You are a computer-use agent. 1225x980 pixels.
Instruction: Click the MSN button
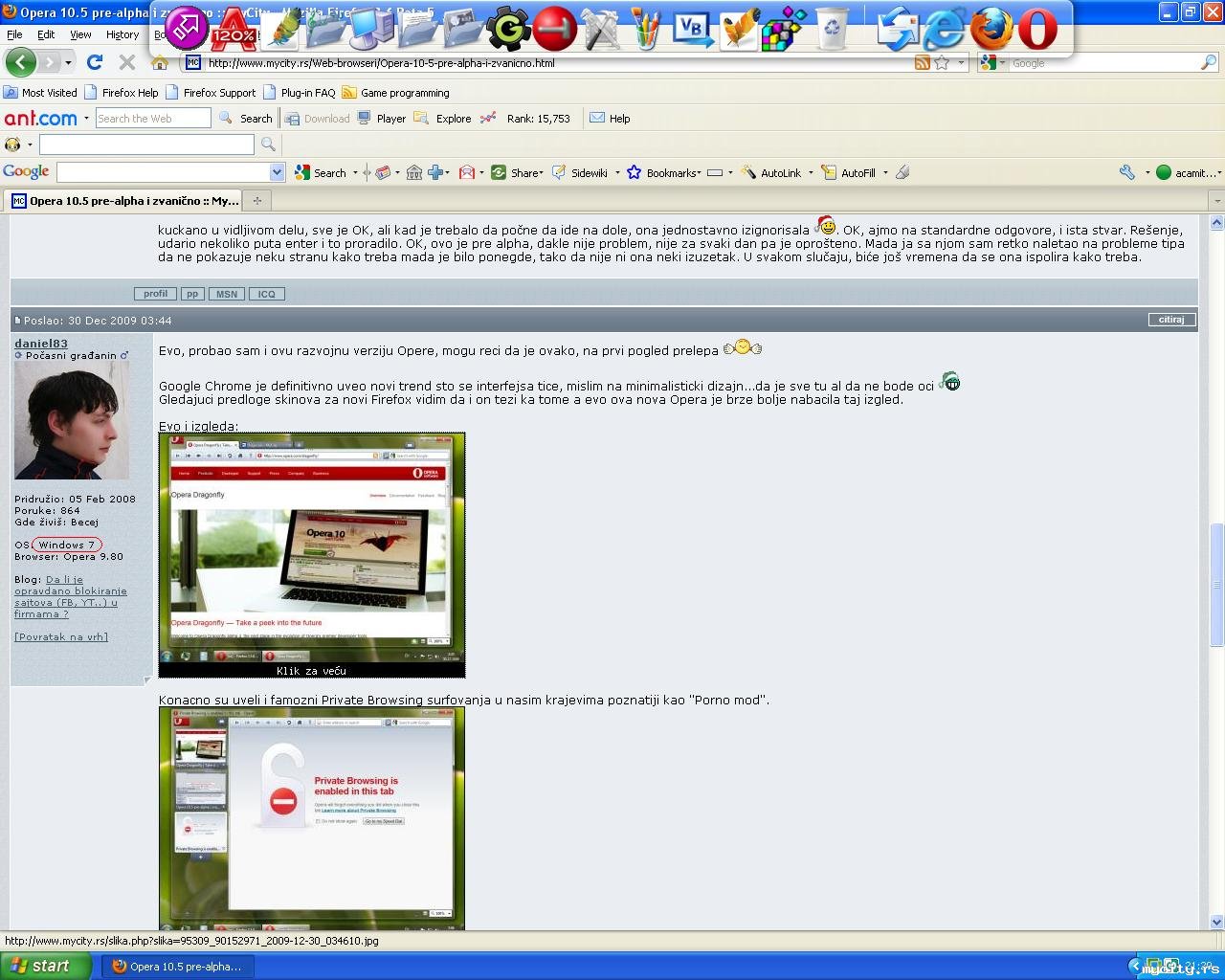pyautogui.click(x=227, y=294)
